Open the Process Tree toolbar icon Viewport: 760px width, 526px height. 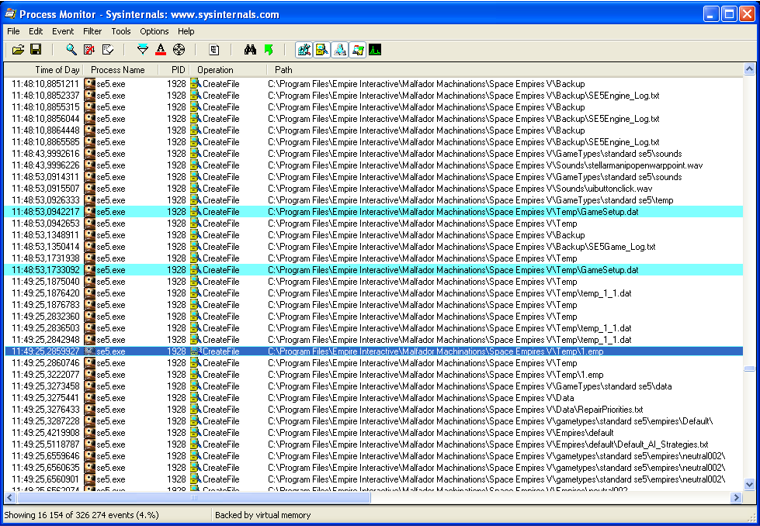[x=214, y=49]
